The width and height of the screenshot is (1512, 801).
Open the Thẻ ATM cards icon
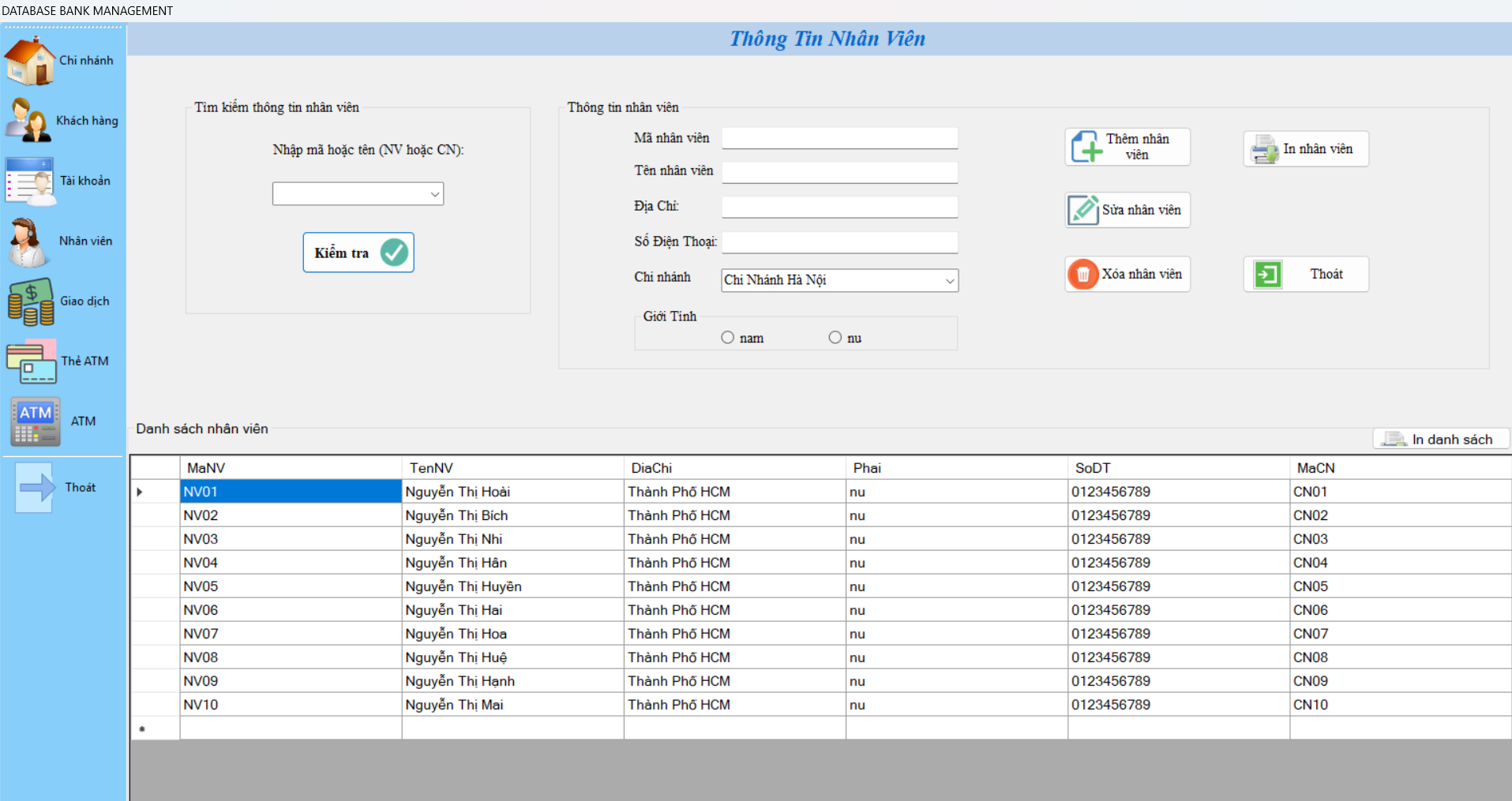tap(32, 361)
